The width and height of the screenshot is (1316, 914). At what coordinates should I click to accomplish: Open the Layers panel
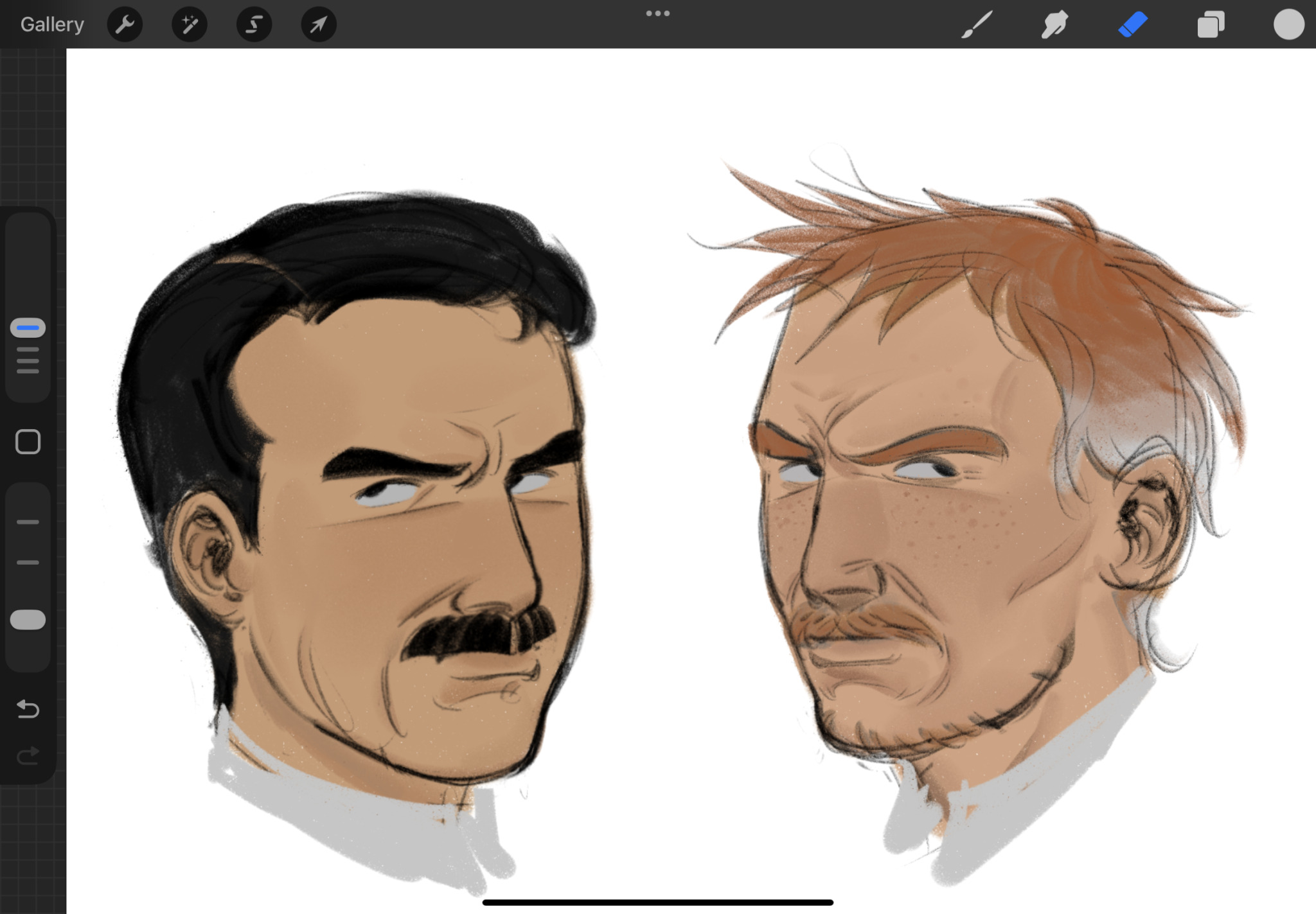click(1211, 24)
